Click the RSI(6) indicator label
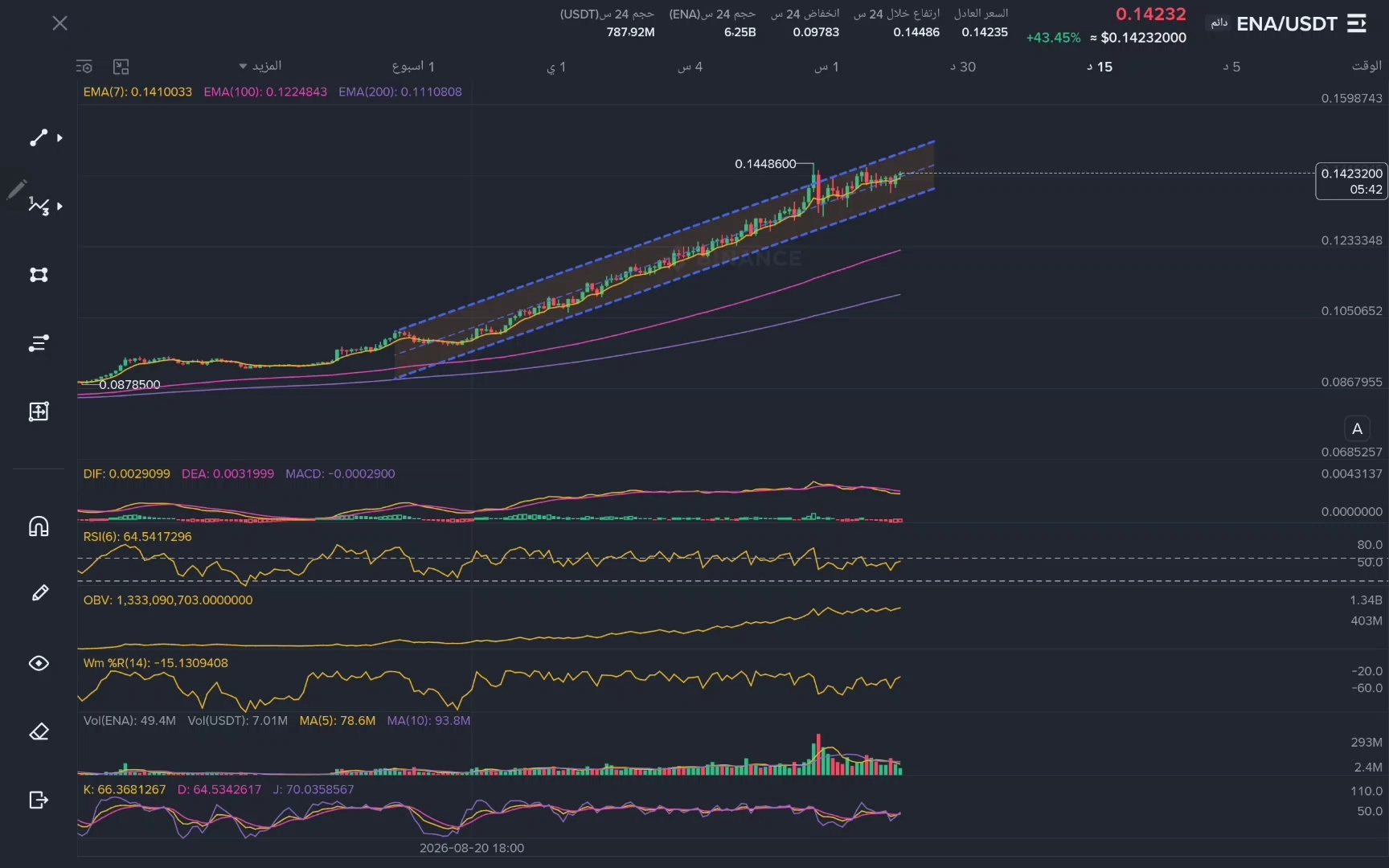This screenshot has height=868, width=1389. [137, 536]
